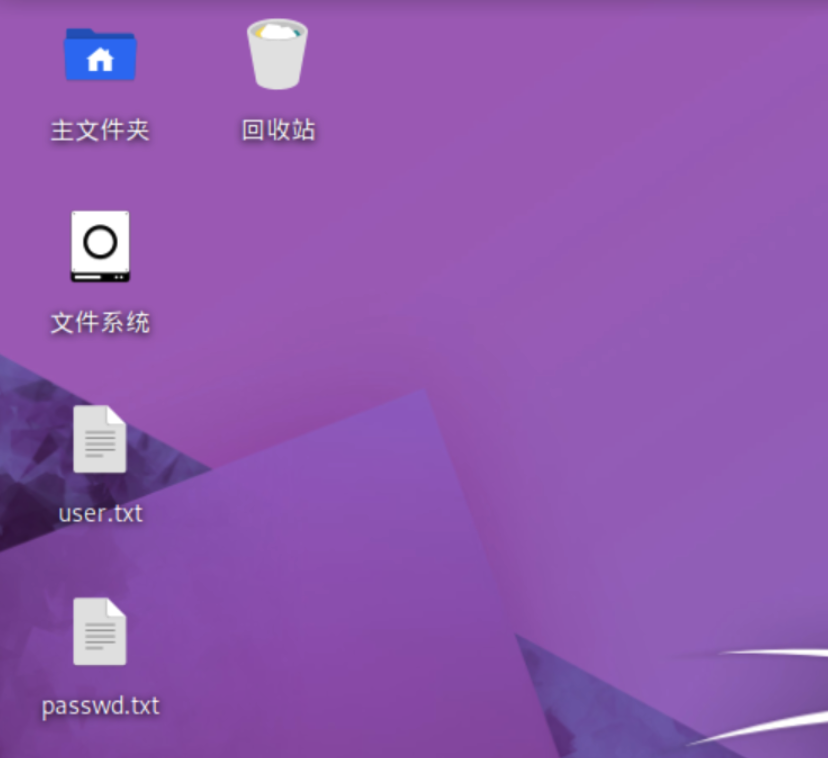Select the wastebasket icon containing paper
This screenshot has width=828, height=758.
277,55
